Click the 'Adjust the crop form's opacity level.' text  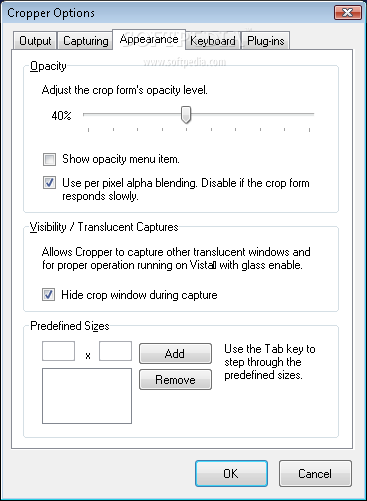pyautogui.click(x=125, y=90)
